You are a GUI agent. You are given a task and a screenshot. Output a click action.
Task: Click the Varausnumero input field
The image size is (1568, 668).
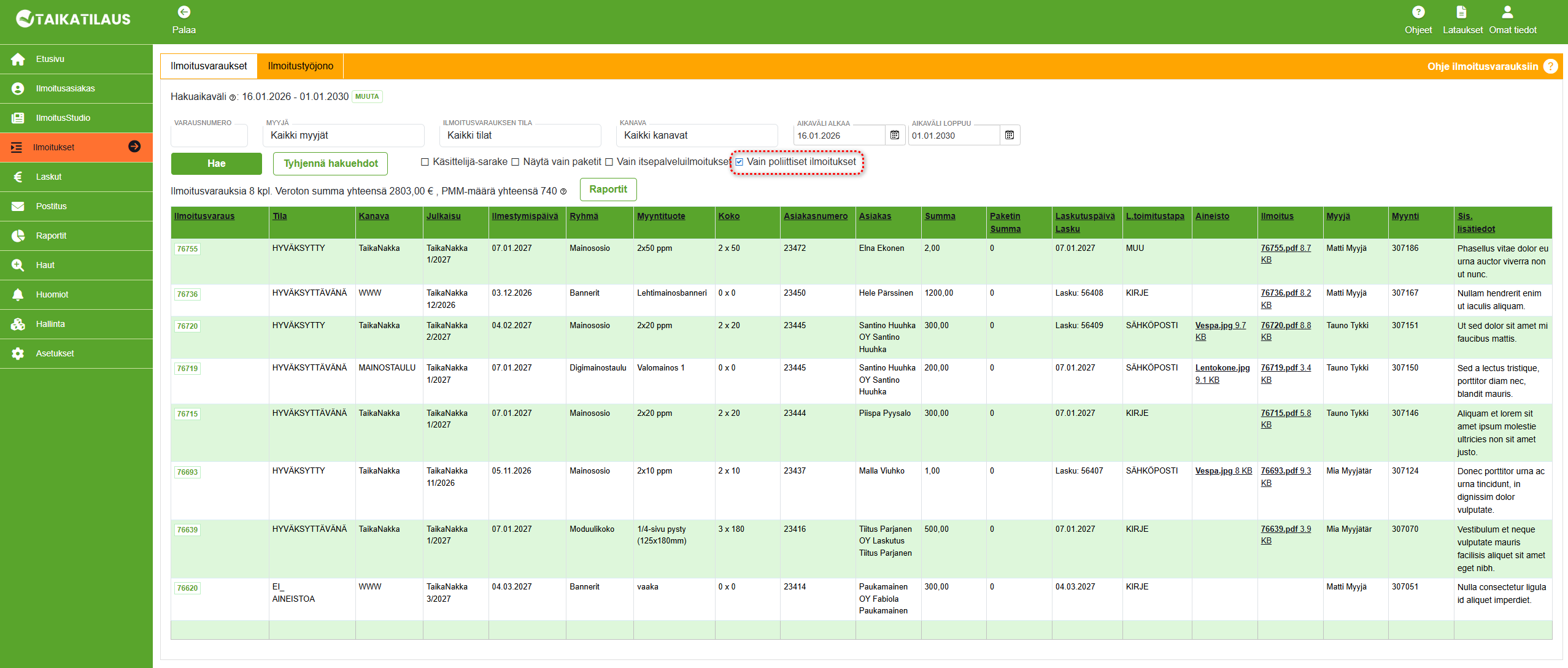[209, 136]
